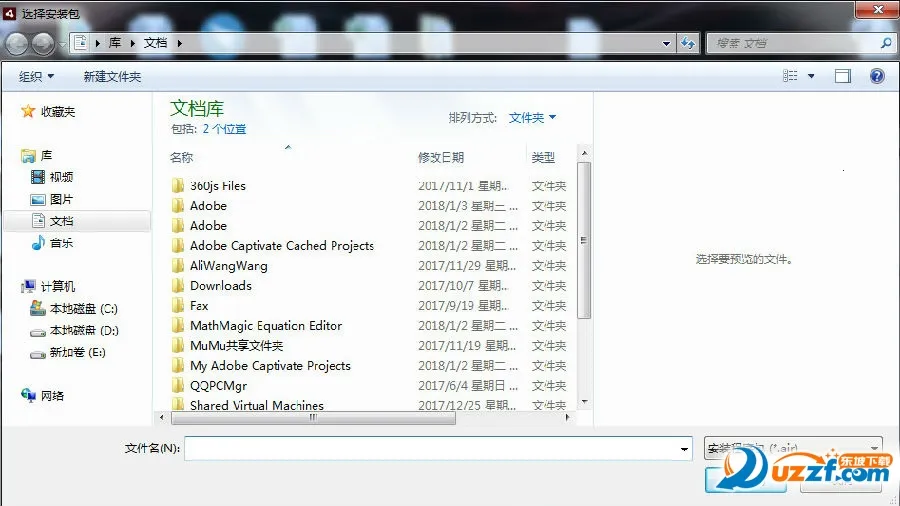
Task: Click folder icon of Downloads
Action: pyautogui.click(x=178, y=286)
